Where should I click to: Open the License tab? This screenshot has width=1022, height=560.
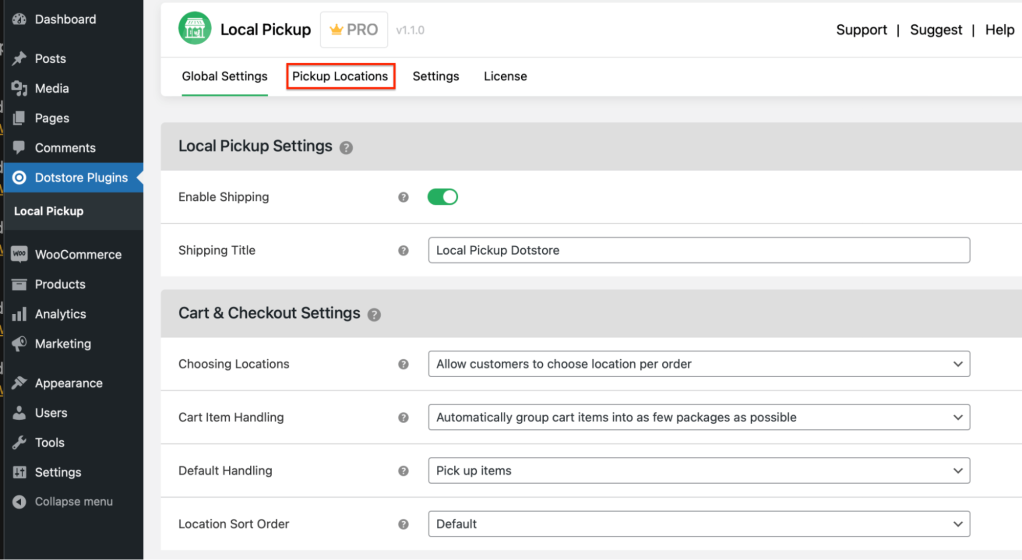pos(505,76)
